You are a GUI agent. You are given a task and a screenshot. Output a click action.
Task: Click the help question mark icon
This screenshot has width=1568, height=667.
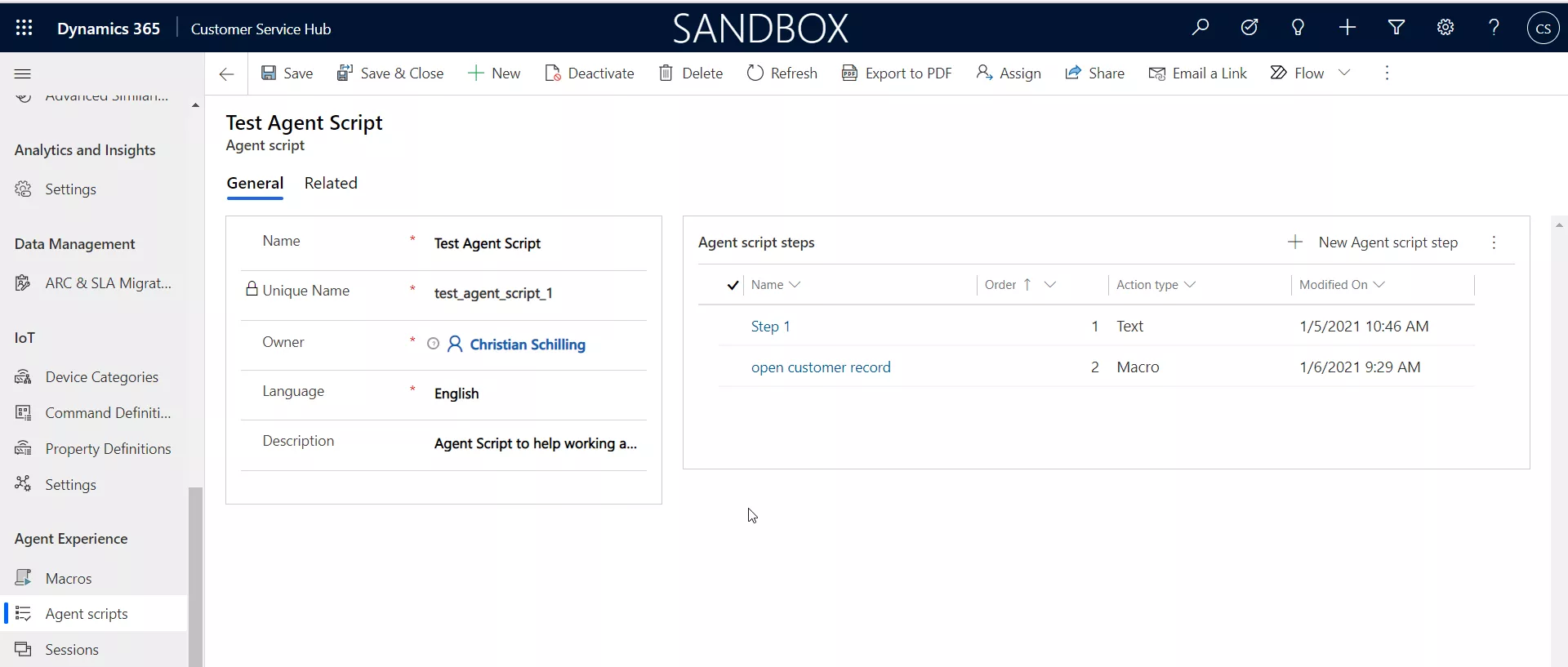point(1494,28)
